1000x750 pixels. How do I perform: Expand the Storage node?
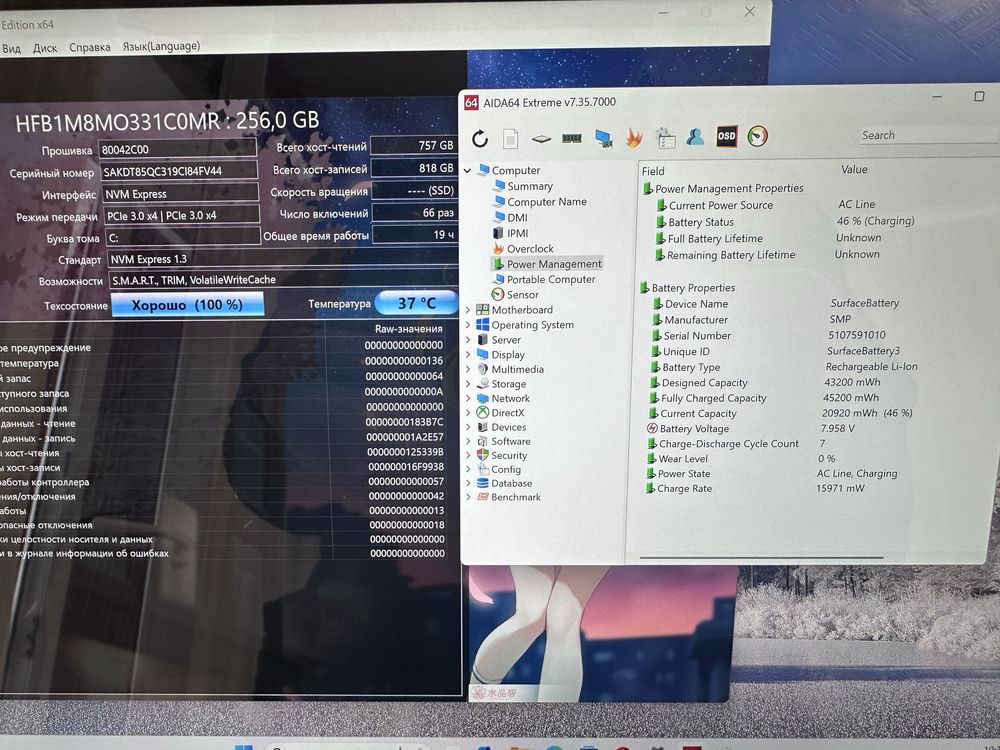(467, 384)
